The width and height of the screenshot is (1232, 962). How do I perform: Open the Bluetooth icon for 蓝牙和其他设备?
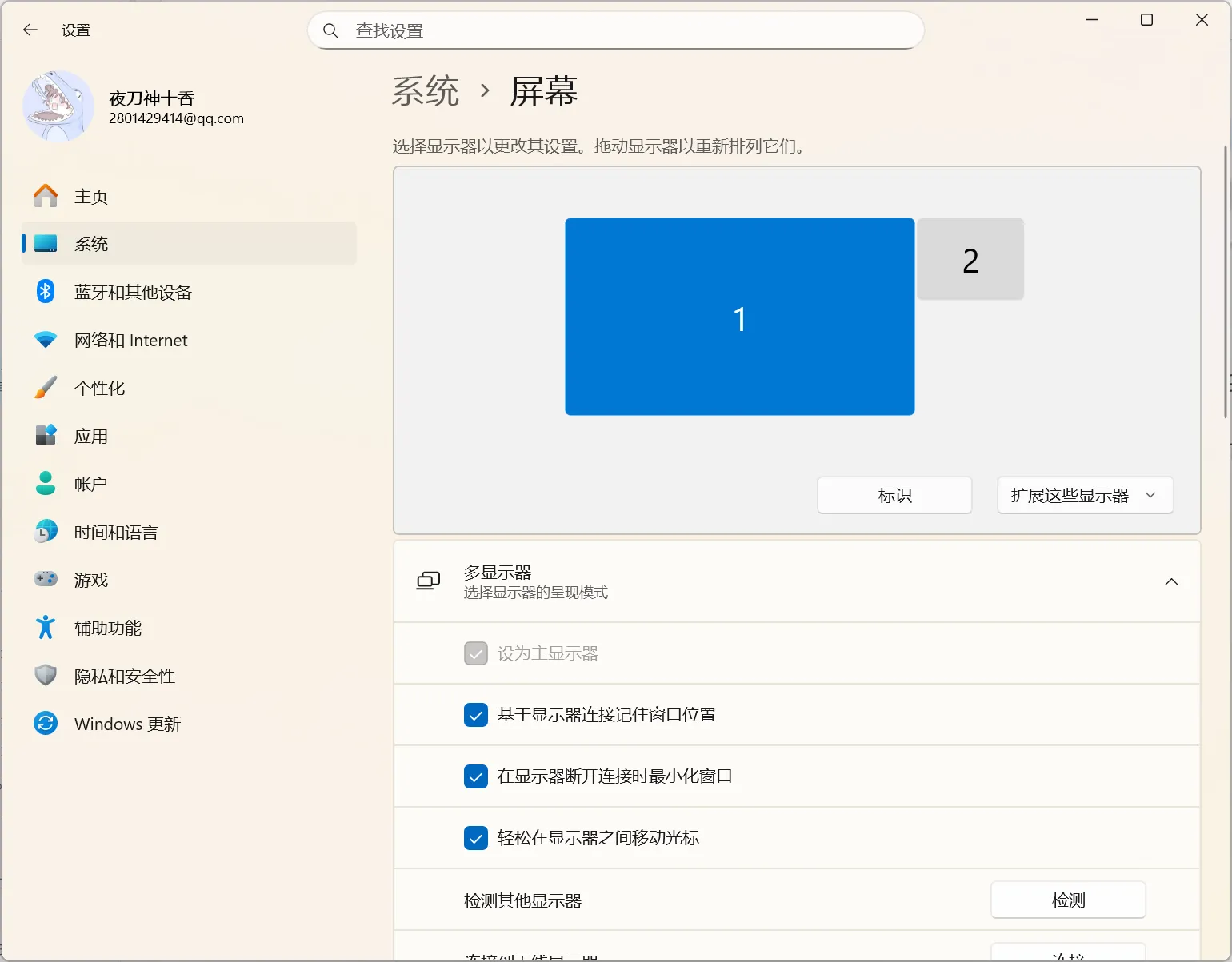[x=46, y=292]
